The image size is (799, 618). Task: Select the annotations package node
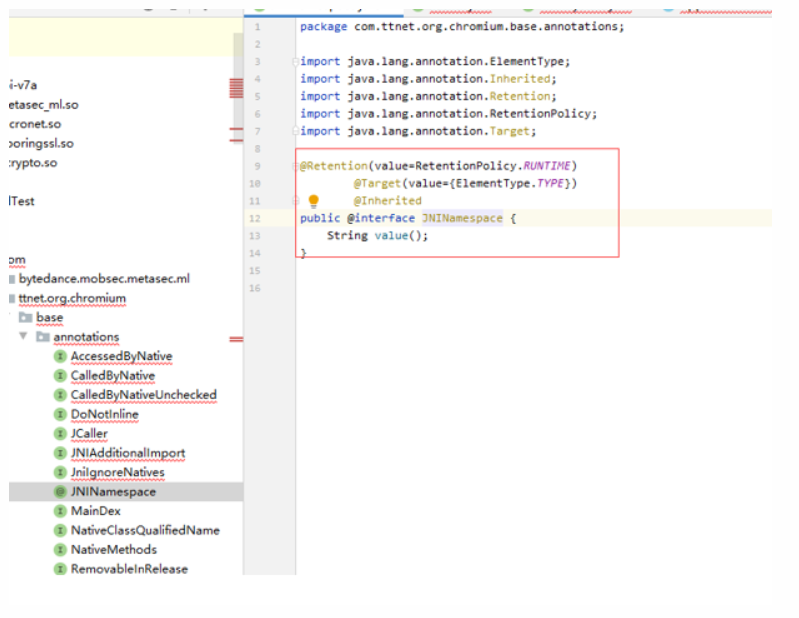coord(86,337)
